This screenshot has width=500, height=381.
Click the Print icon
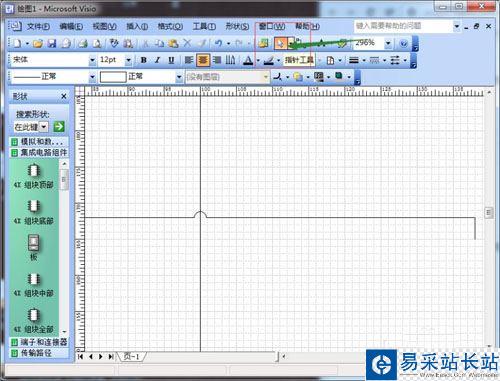tap(83, 43)
